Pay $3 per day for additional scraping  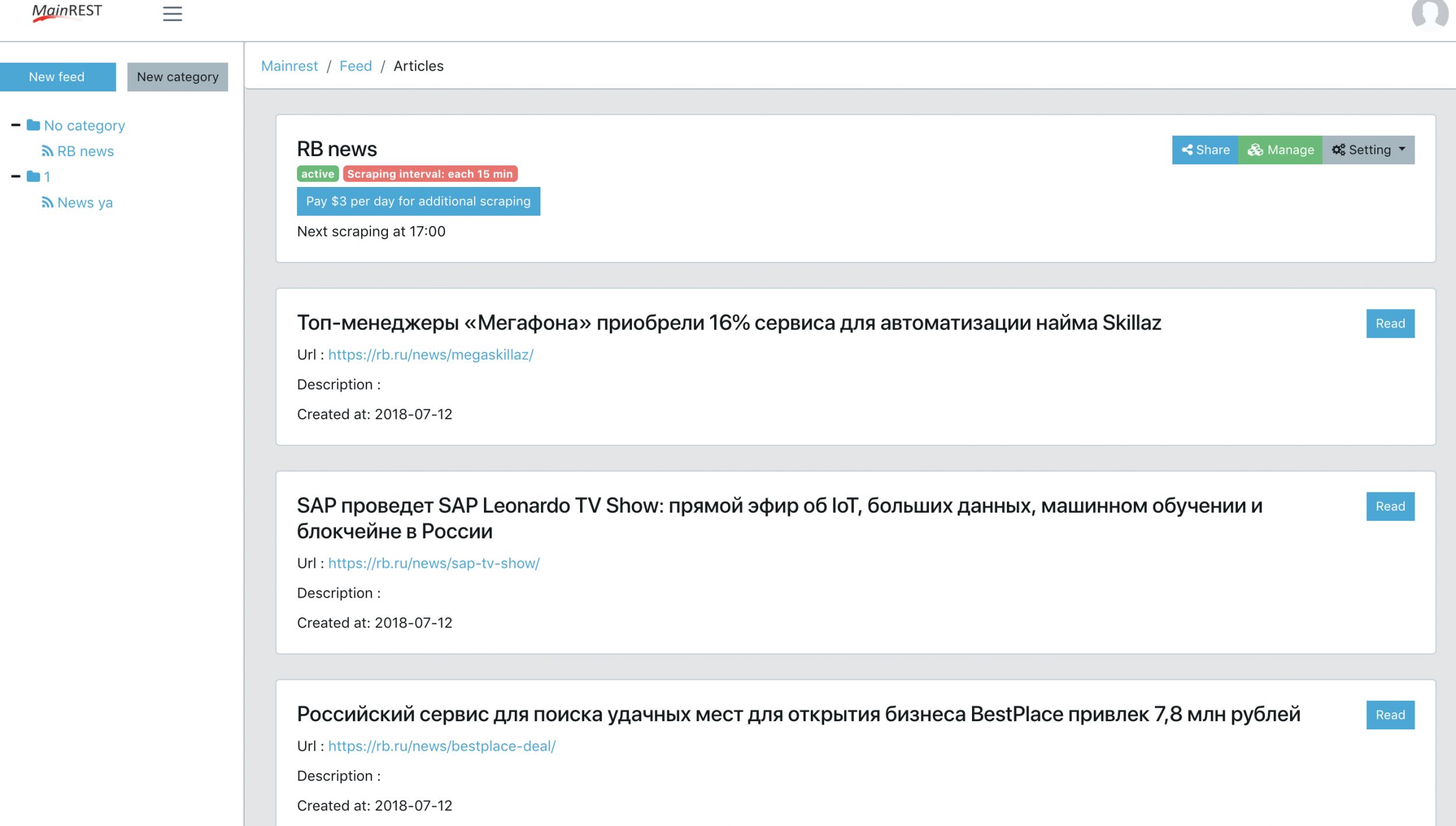pyautogui.click(x=418, y=202)
